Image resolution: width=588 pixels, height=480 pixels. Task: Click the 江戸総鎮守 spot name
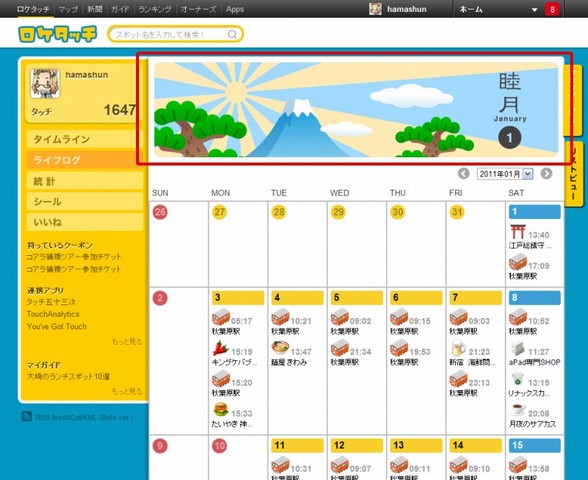530,246
